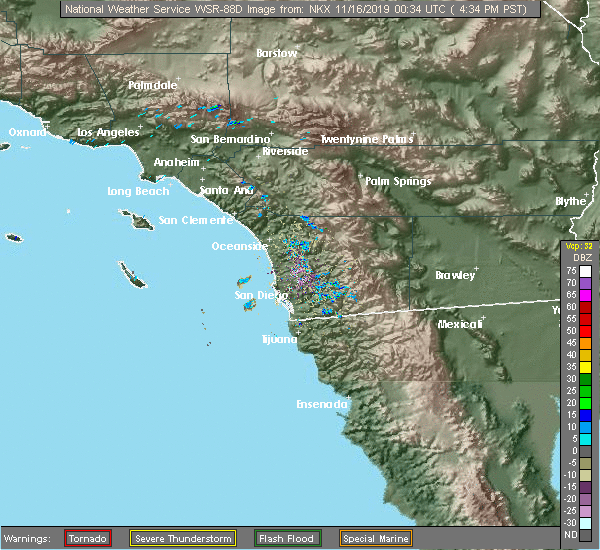The image size is (600, 550).
Task: Click the -15 dBZ dark purple swatch
Action: tap(585, 487)
